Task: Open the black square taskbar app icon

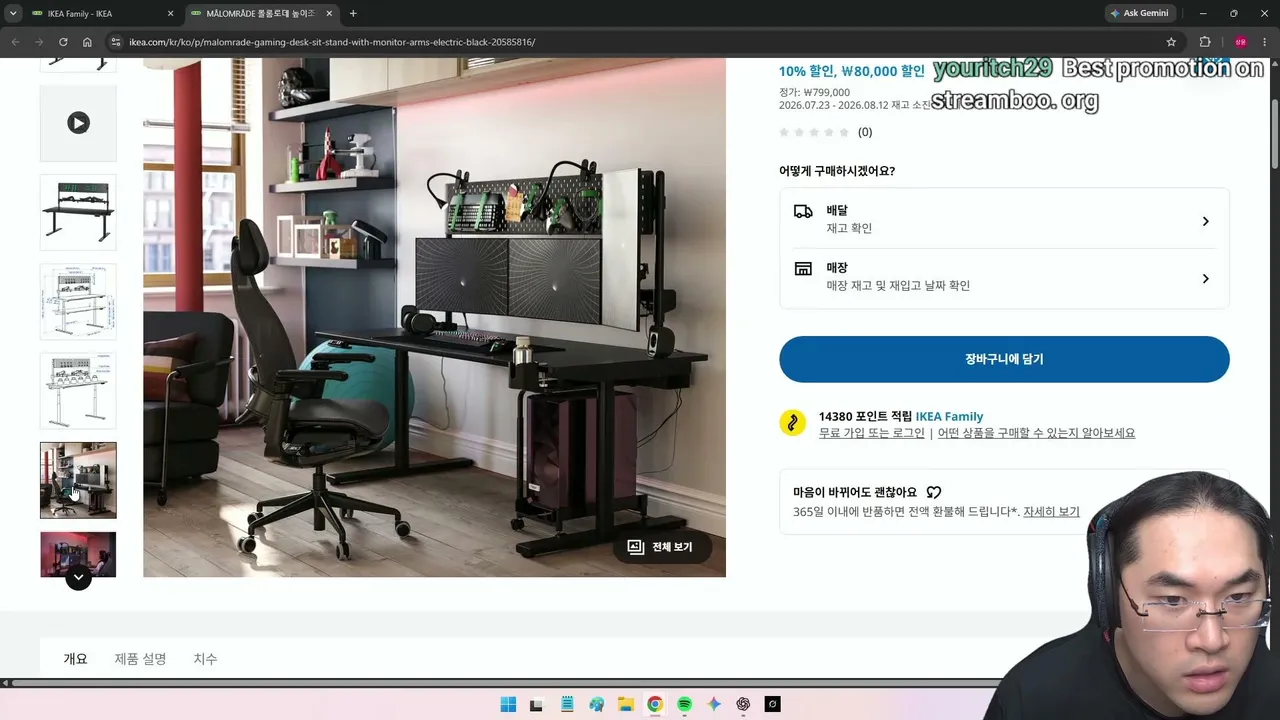Action: click(x=772, y=704)
